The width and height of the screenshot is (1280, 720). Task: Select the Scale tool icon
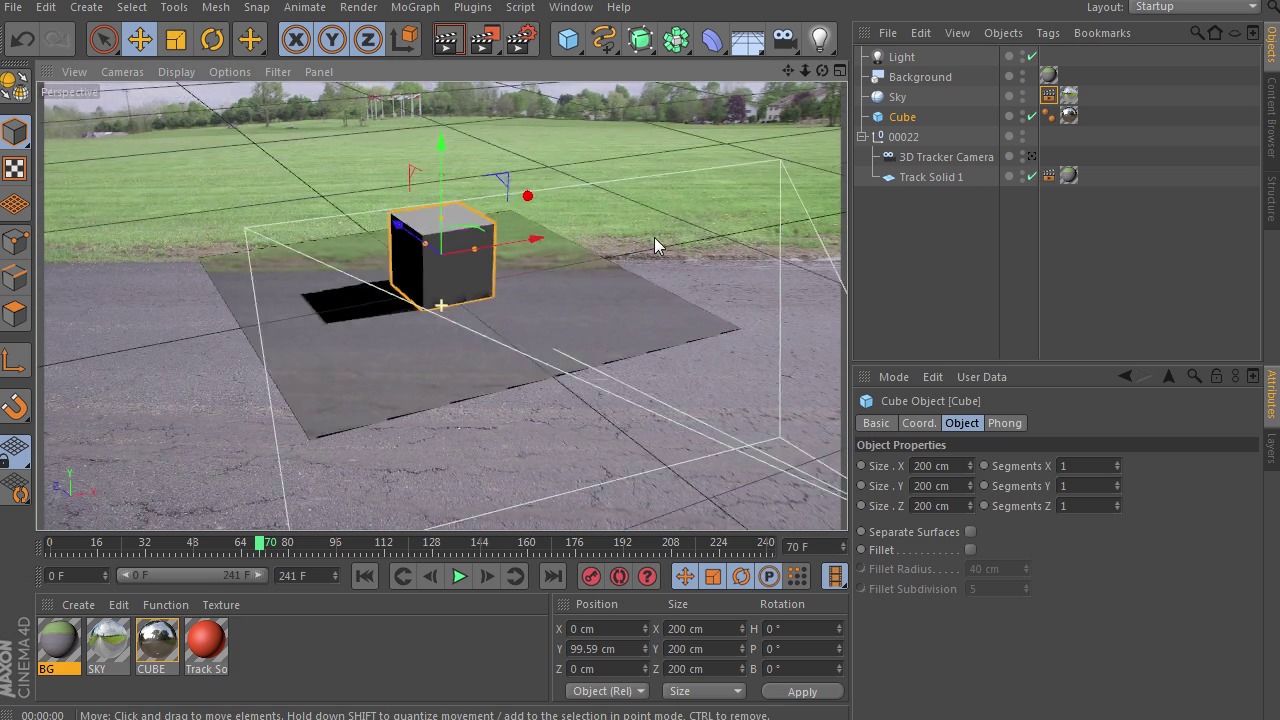pos(176,40)
